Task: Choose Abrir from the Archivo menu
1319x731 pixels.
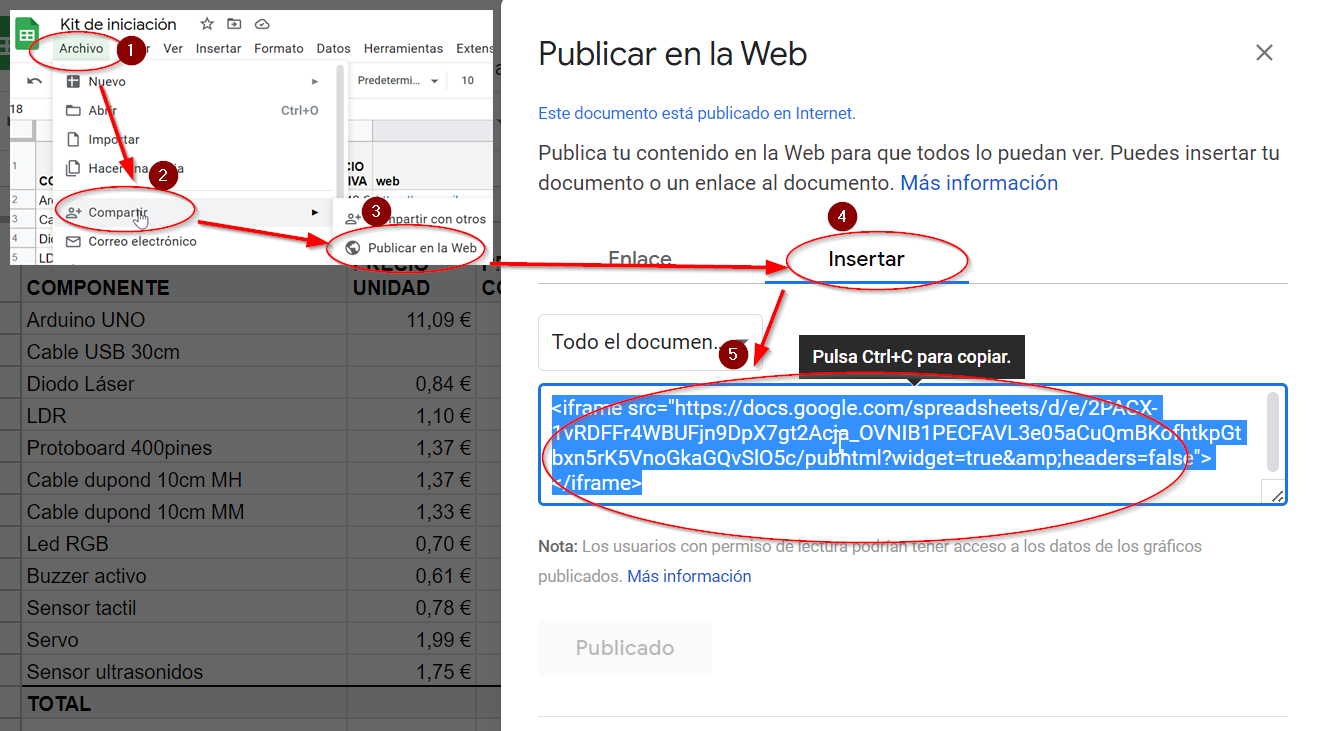Action: [x=194, y=111]
